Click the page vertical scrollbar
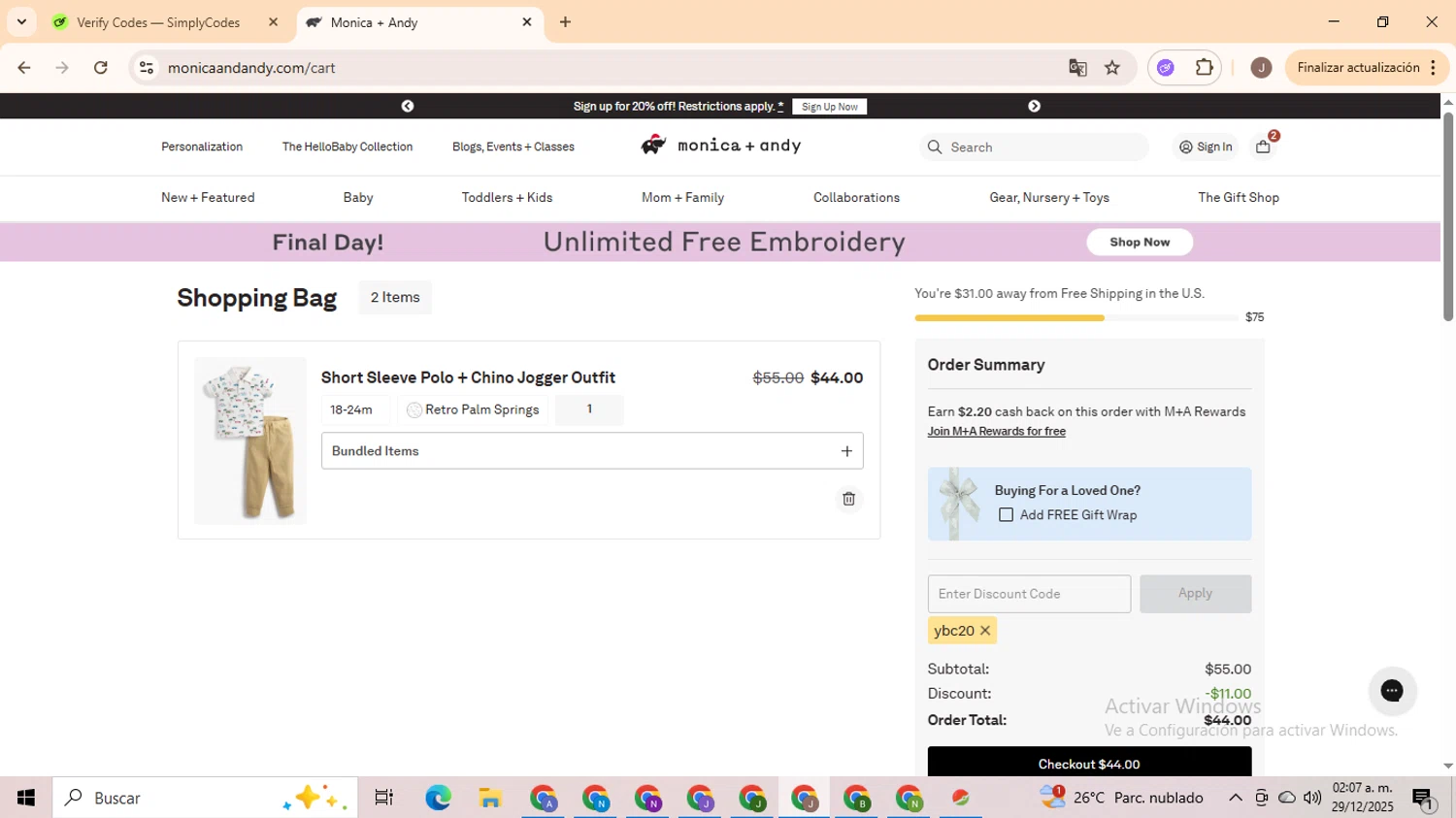 point(1448,217)
